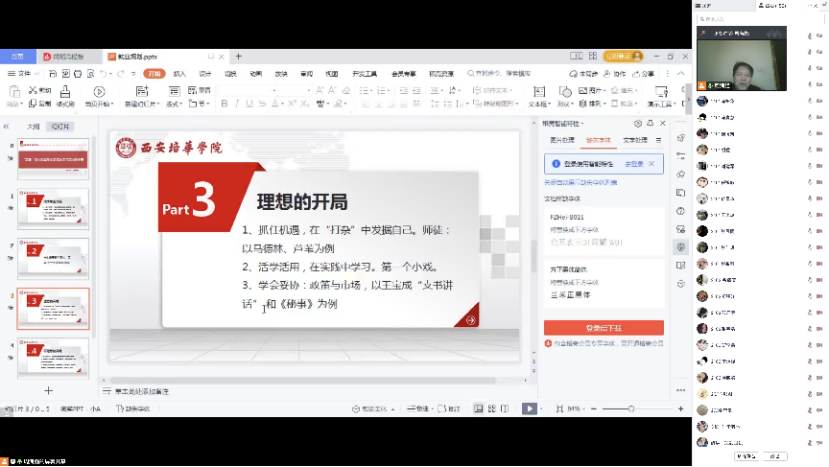Switch to slide sorter grid view

click(491, 409)
